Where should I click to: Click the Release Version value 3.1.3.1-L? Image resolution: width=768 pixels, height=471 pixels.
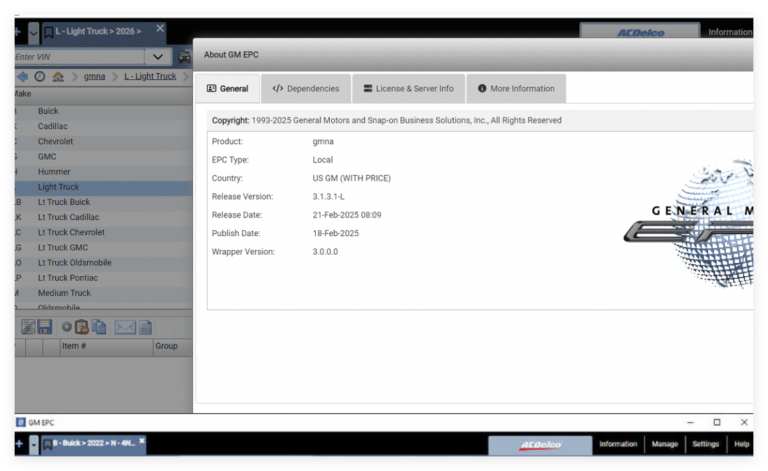pos(328,197)
